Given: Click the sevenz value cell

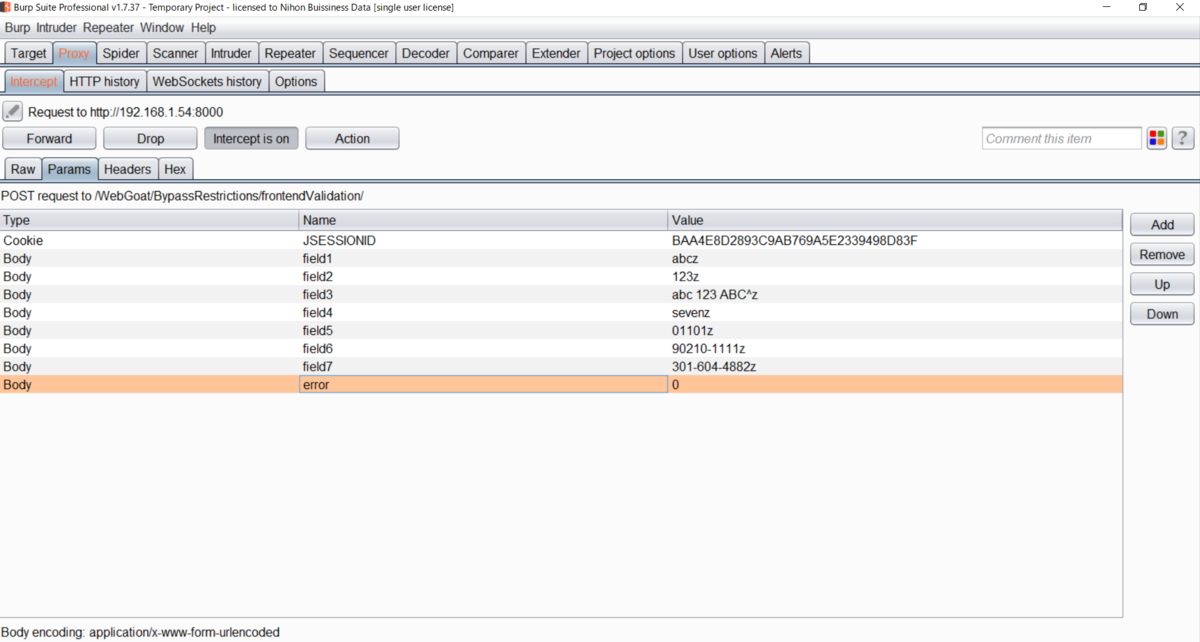Looking at the screenshot, I should [x=895, y=313].
